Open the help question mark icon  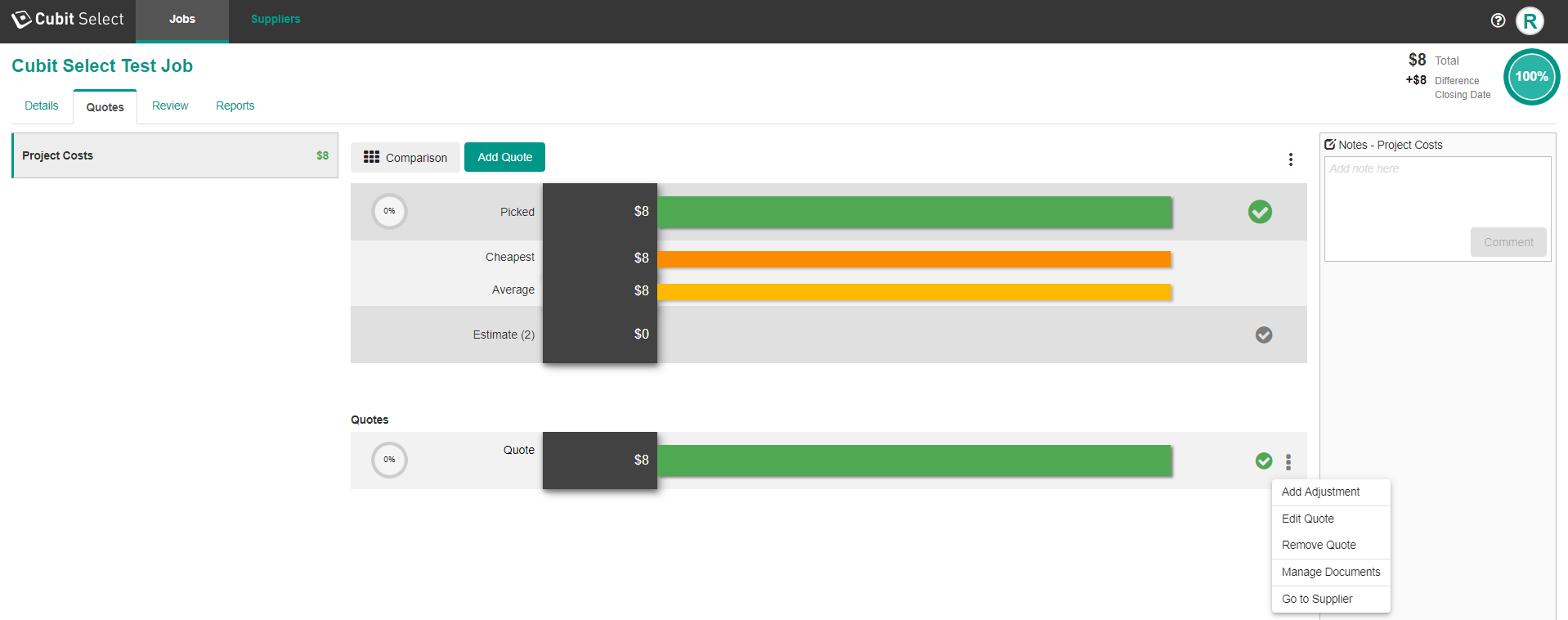tap(1498, 20)
